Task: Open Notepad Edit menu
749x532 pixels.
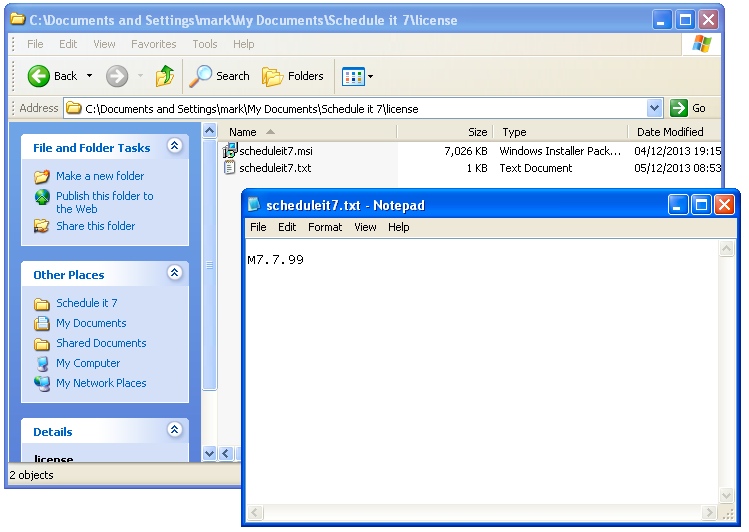Action: (x=287, y=227)
